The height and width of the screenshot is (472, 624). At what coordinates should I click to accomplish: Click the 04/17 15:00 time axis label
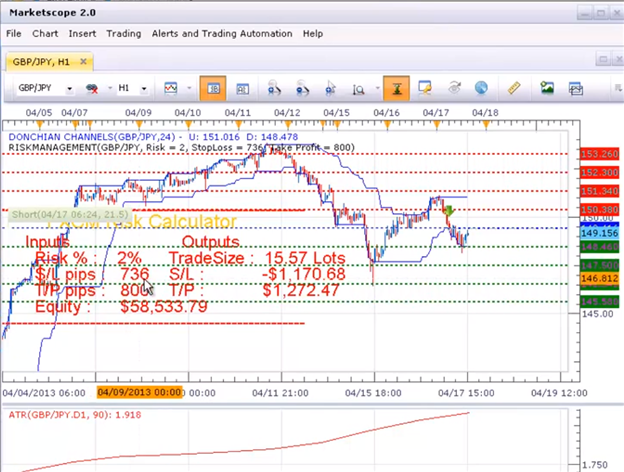(x=466, y=393)
